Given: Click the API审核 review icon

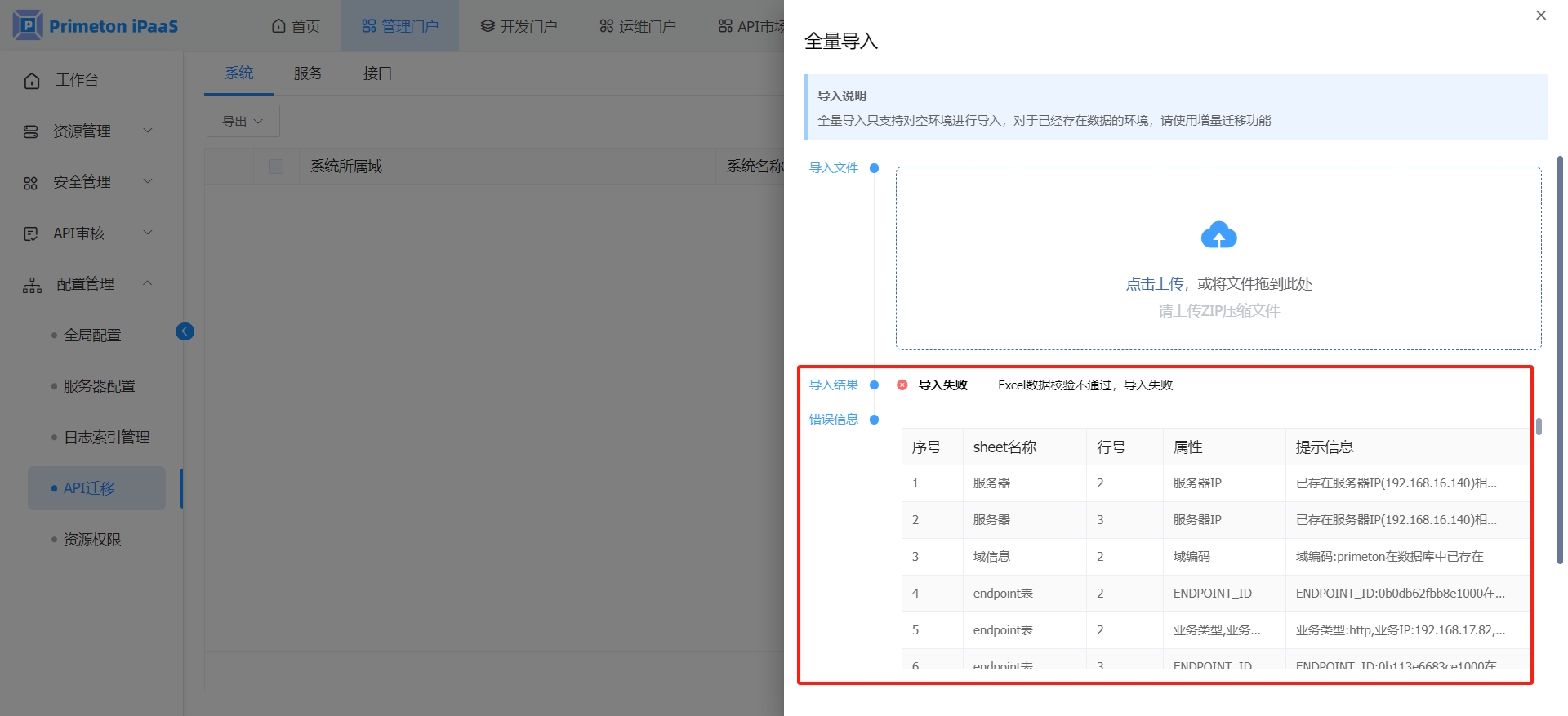Looking at the screenshot, I should [x=31, y=234].
